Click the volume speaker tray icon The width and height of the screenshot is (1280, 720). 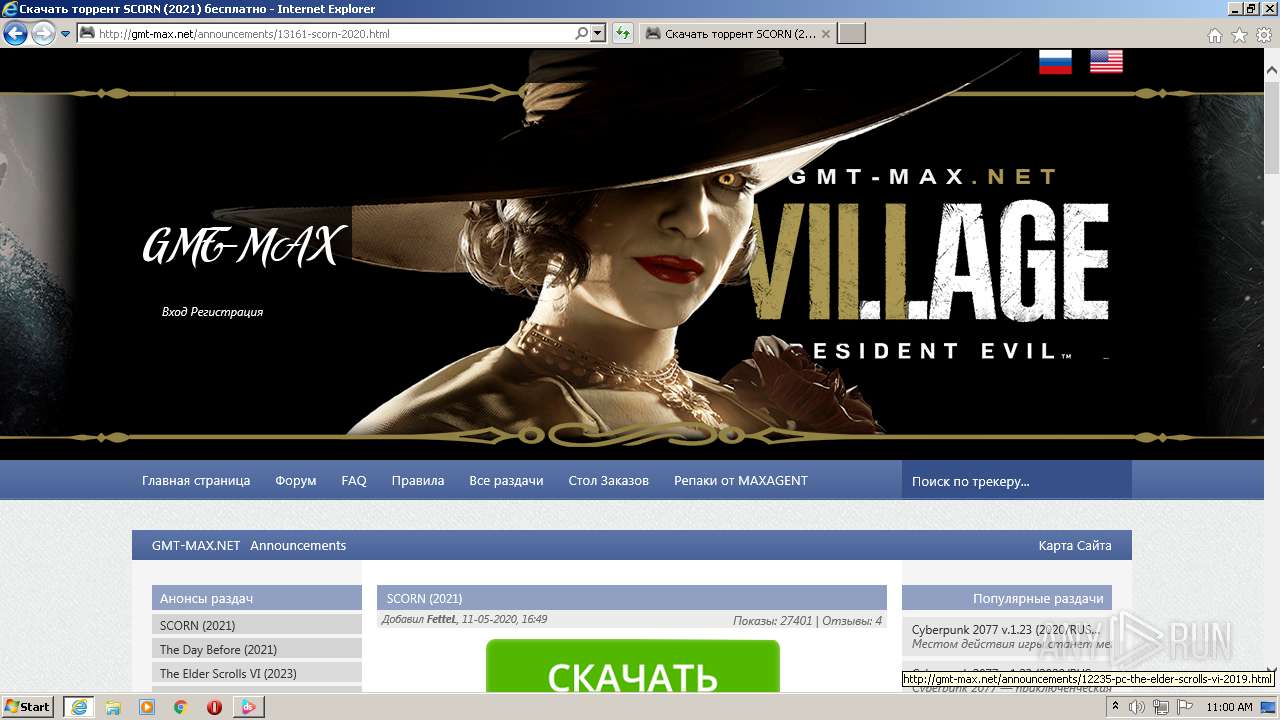(1138, 707)
